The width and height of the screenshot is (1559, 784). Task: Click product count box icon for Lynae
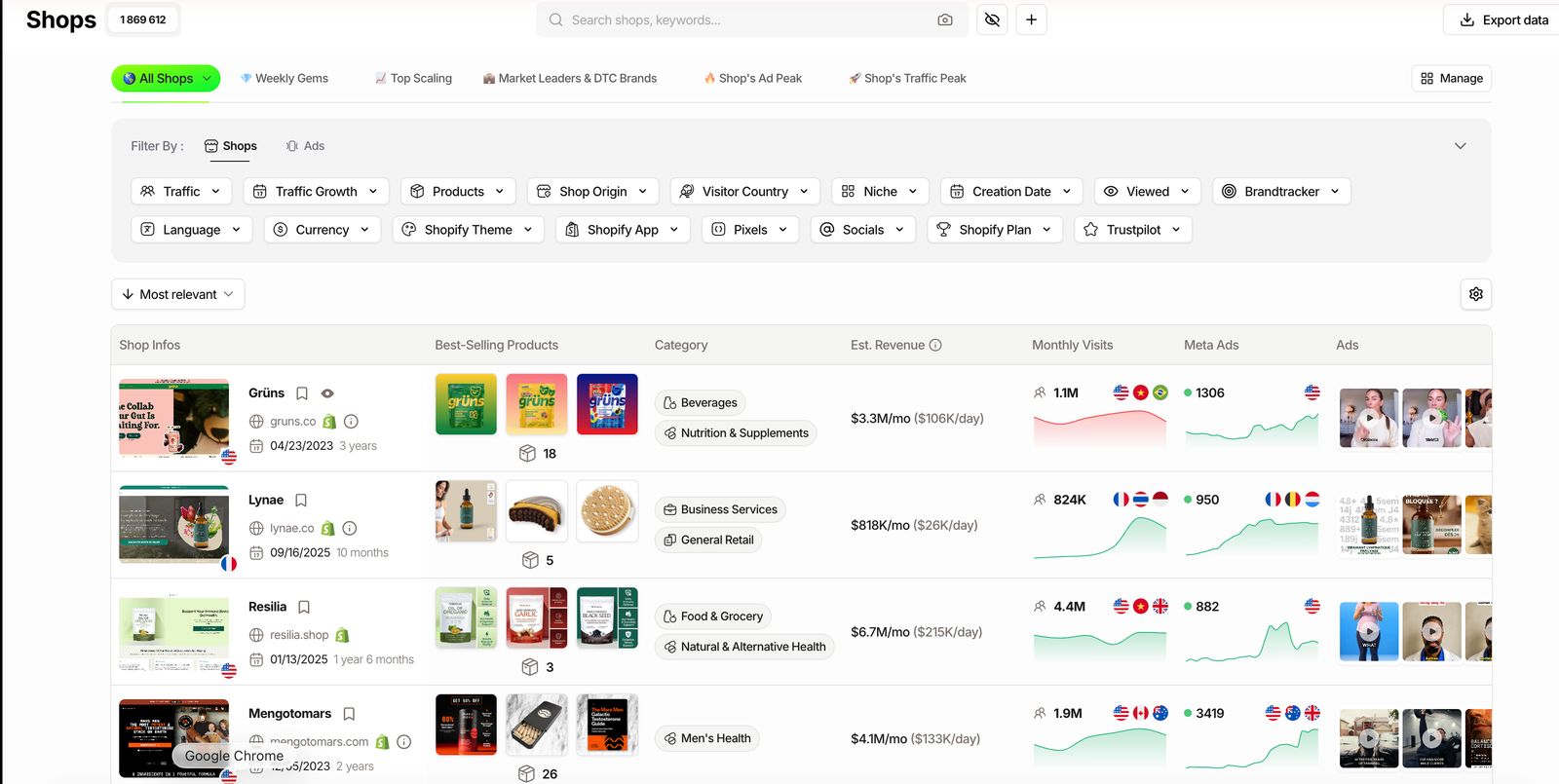click(530, 560)
